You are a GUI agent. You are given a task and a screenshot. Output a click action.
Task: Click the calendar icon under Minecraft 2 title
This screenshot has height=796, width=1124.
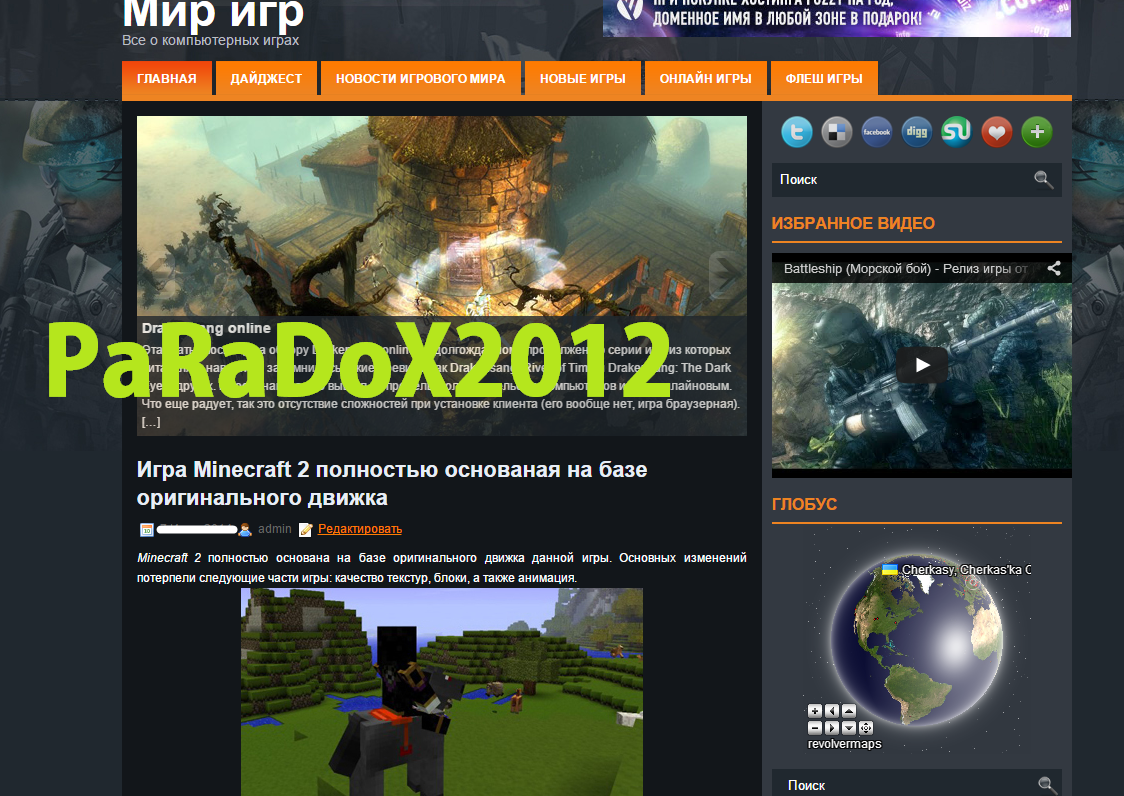[x=147, y=530]
